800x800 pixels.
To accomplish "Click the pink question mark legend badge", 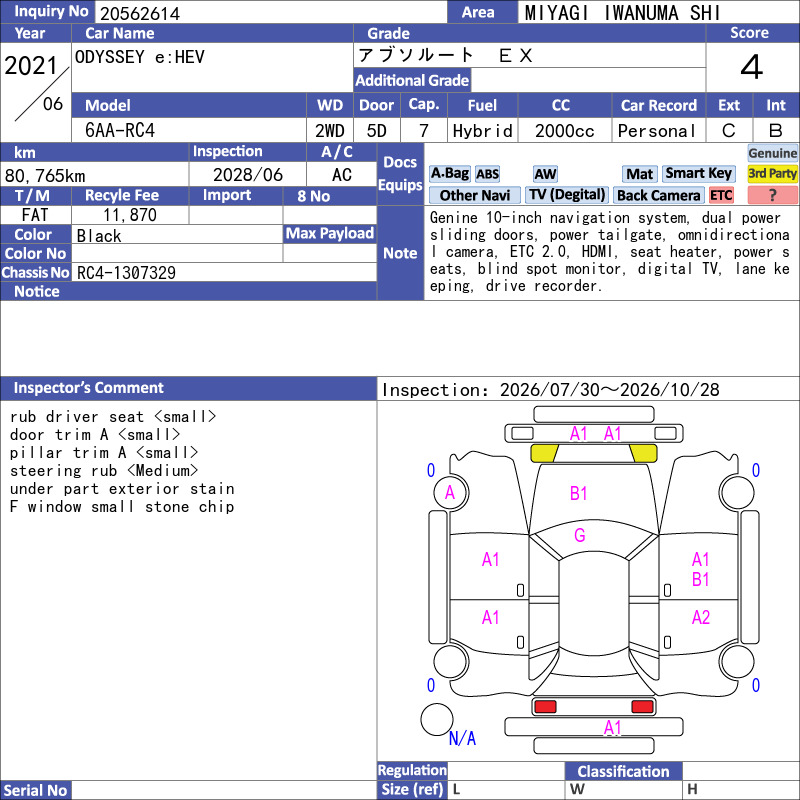I will 772,195.
